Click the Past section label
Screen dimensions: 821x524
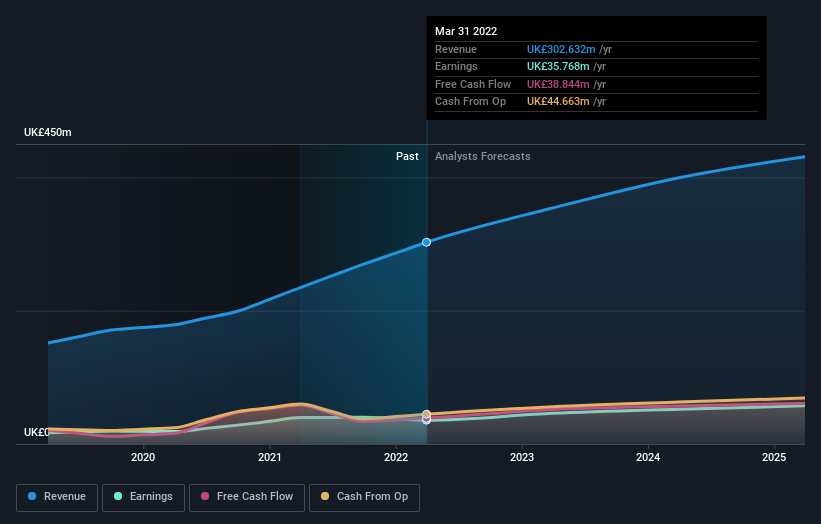coord(407,157)
